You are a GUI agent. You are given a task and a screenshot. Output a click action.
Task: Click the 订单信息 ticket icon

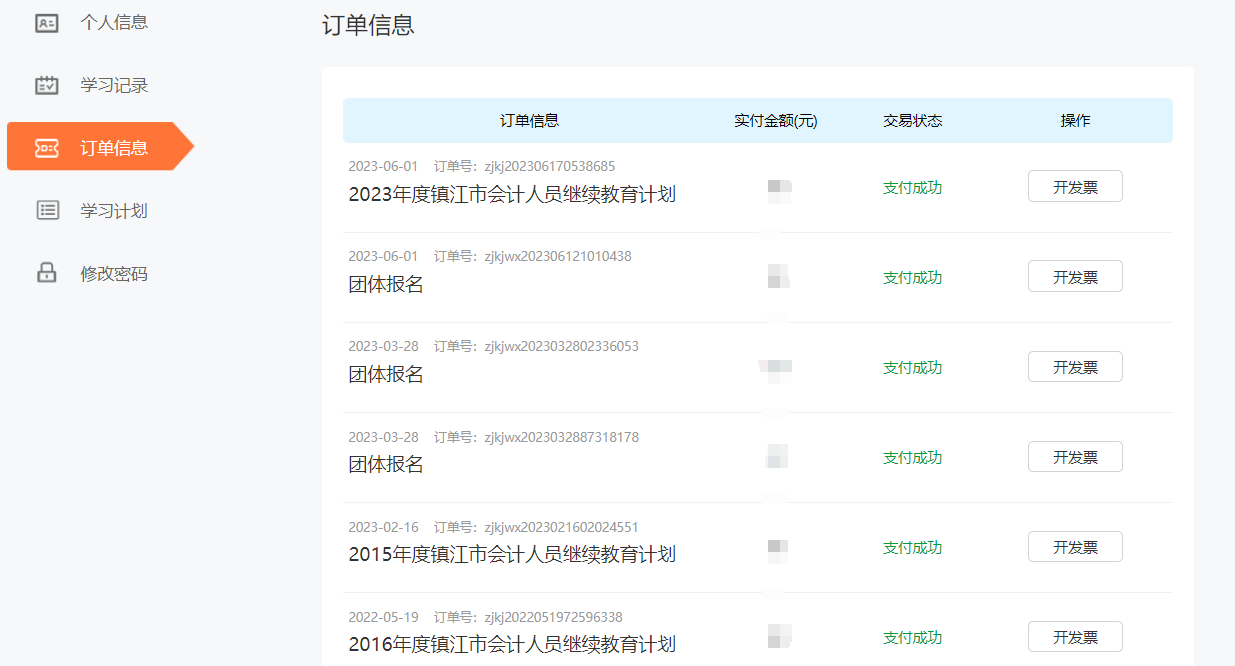click(47, 148)
